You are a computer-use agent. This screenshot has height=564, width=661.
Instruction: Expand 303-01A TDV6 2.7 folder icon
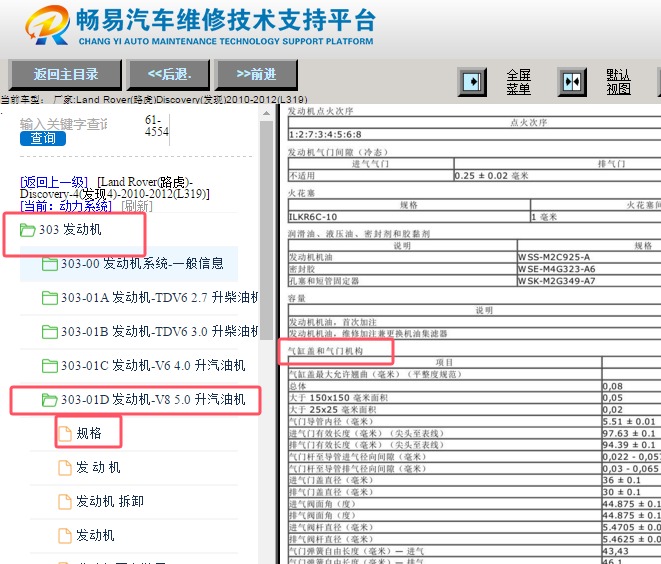pos(50,298)
